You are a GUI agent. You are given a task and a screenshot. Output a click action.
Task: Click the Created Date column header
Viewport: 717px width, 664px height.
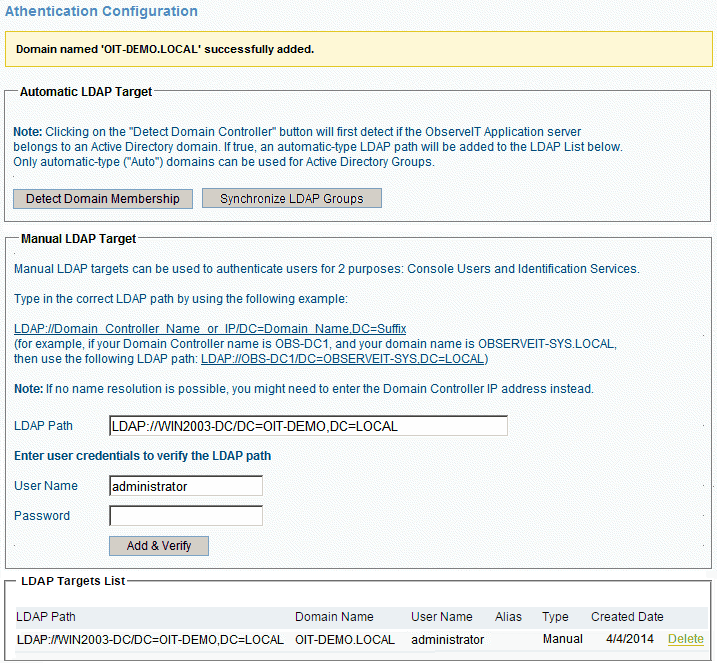[627, 617]
